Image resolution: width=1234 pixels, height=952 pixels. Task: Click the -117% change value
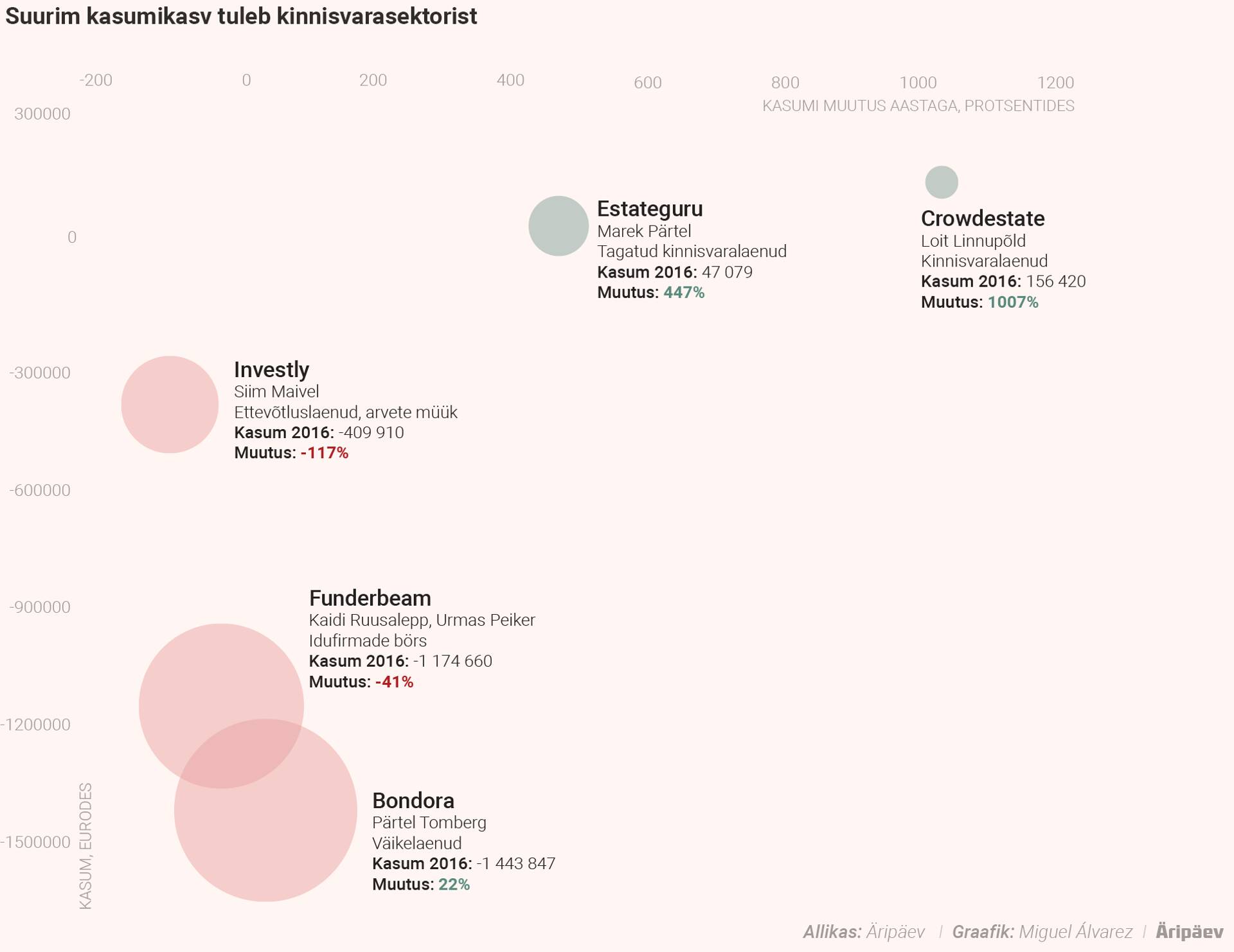[324, 453]
